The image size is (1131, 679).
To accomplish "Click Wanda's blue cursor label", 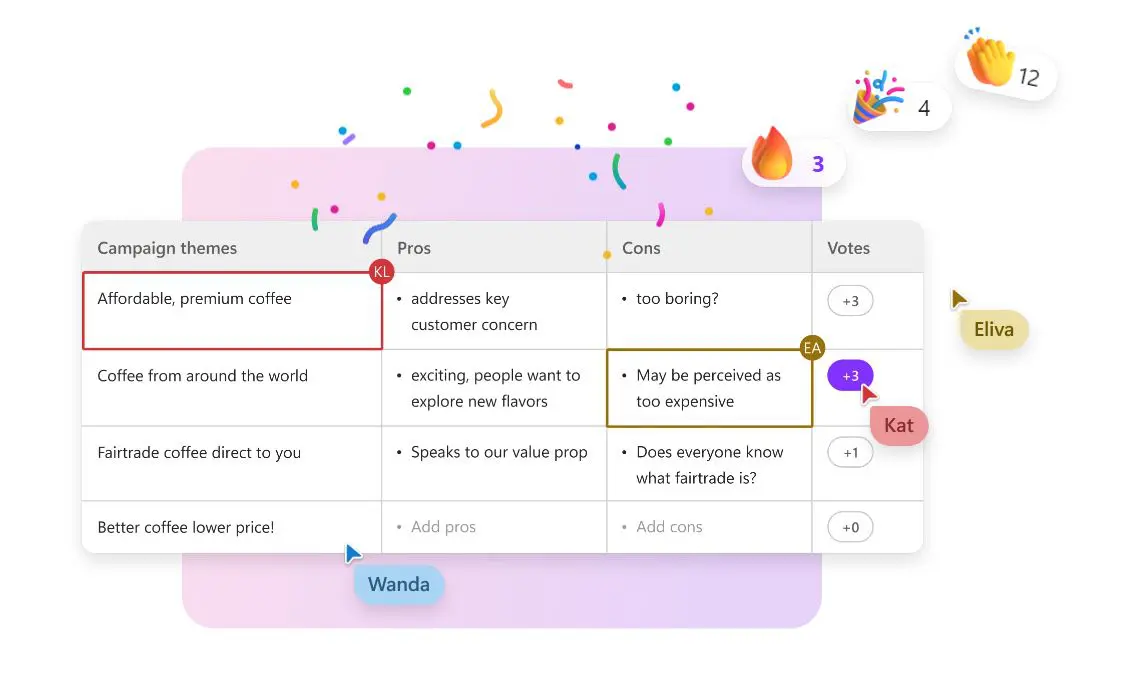I will (x=399, y=584).
